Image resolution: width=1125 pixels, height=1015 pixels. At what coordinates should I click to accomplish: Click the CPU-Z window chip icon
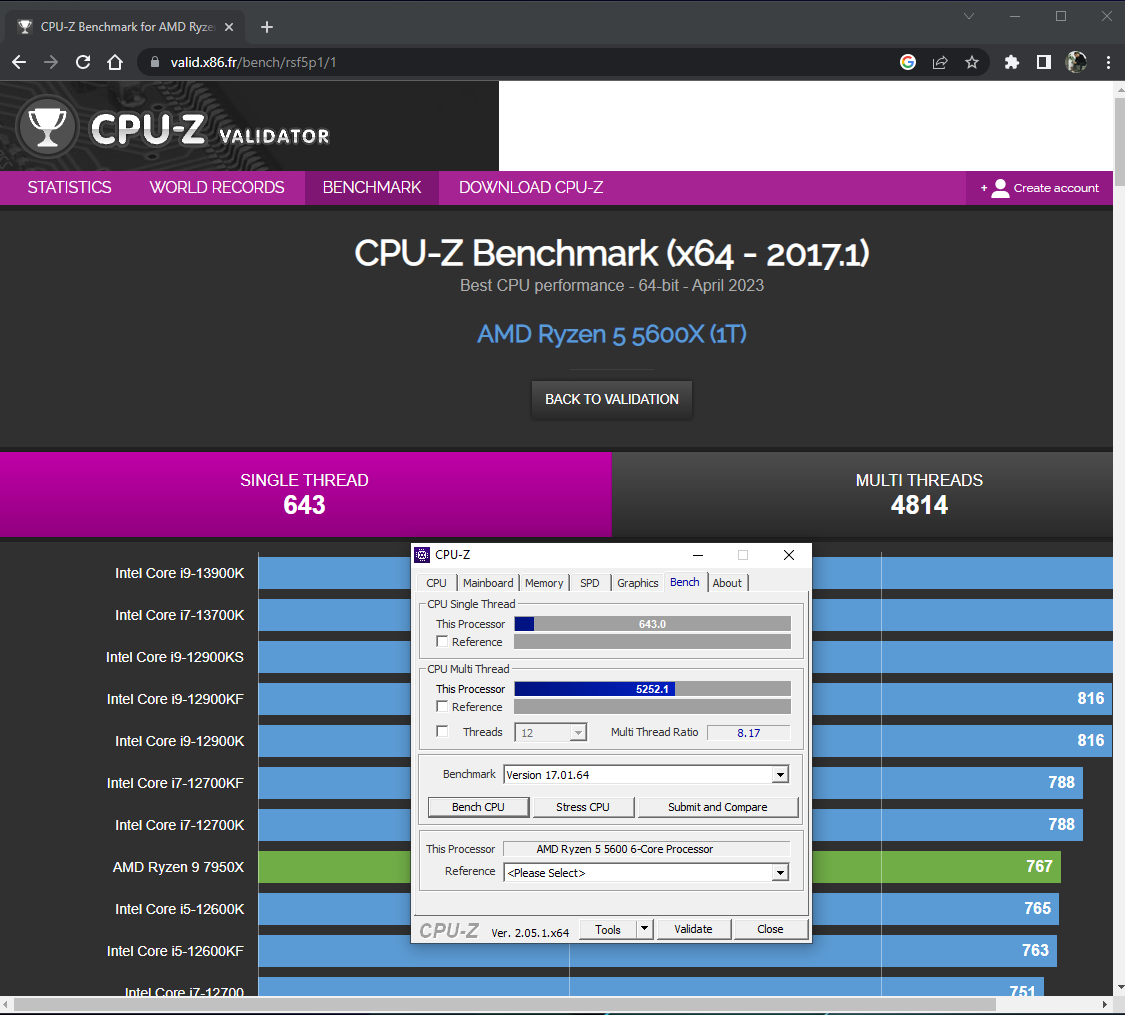423,554
